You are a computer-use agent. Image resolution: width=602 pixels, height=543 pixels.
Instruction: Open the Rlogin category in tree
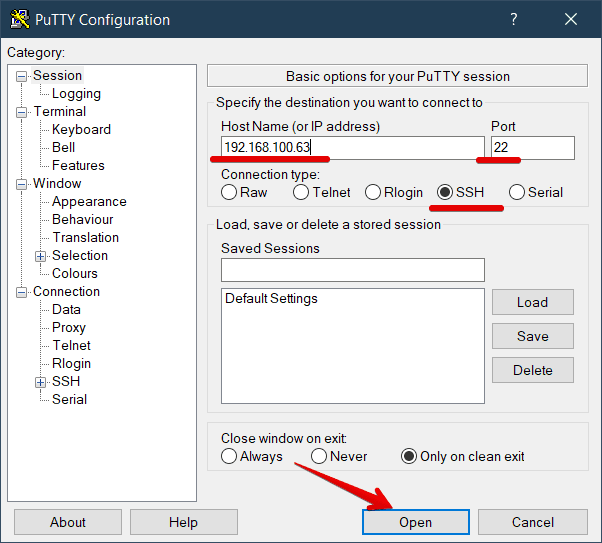click(71, 364)
